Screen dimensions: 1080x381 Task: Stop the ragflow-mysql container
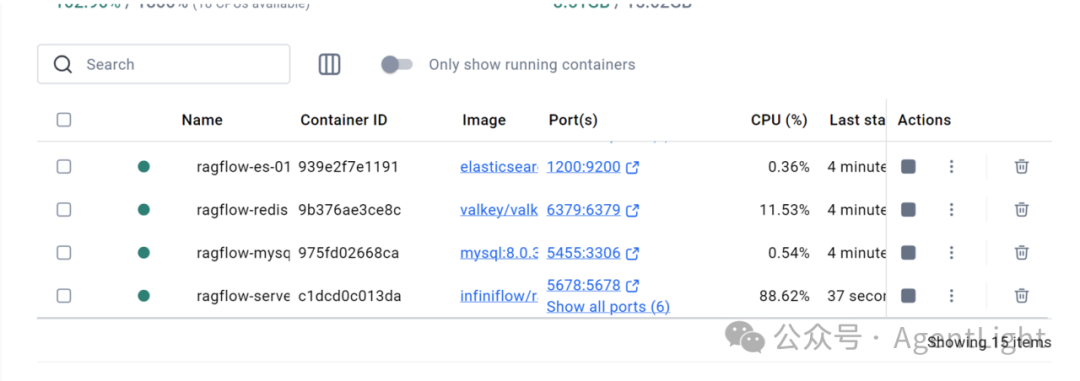[908, 253]
